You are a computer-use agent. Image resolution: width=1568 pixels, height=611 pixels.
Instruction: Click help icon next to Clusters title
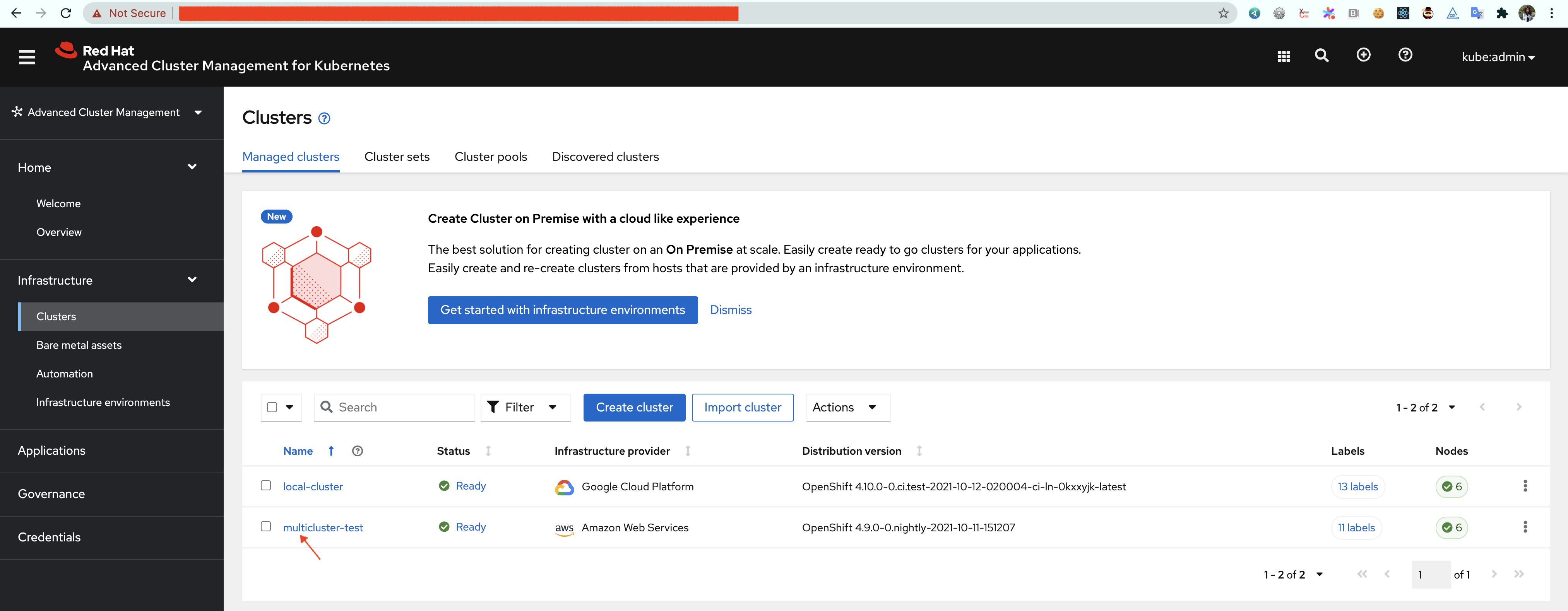pos(324,119)
